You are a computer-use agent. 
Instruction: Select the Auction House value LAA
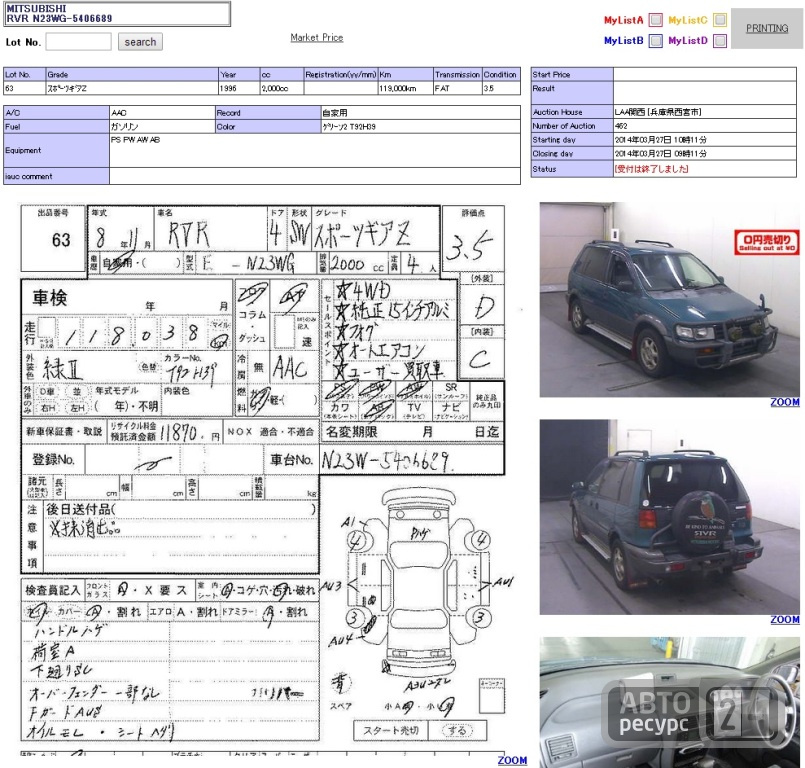tap(658, 112)
